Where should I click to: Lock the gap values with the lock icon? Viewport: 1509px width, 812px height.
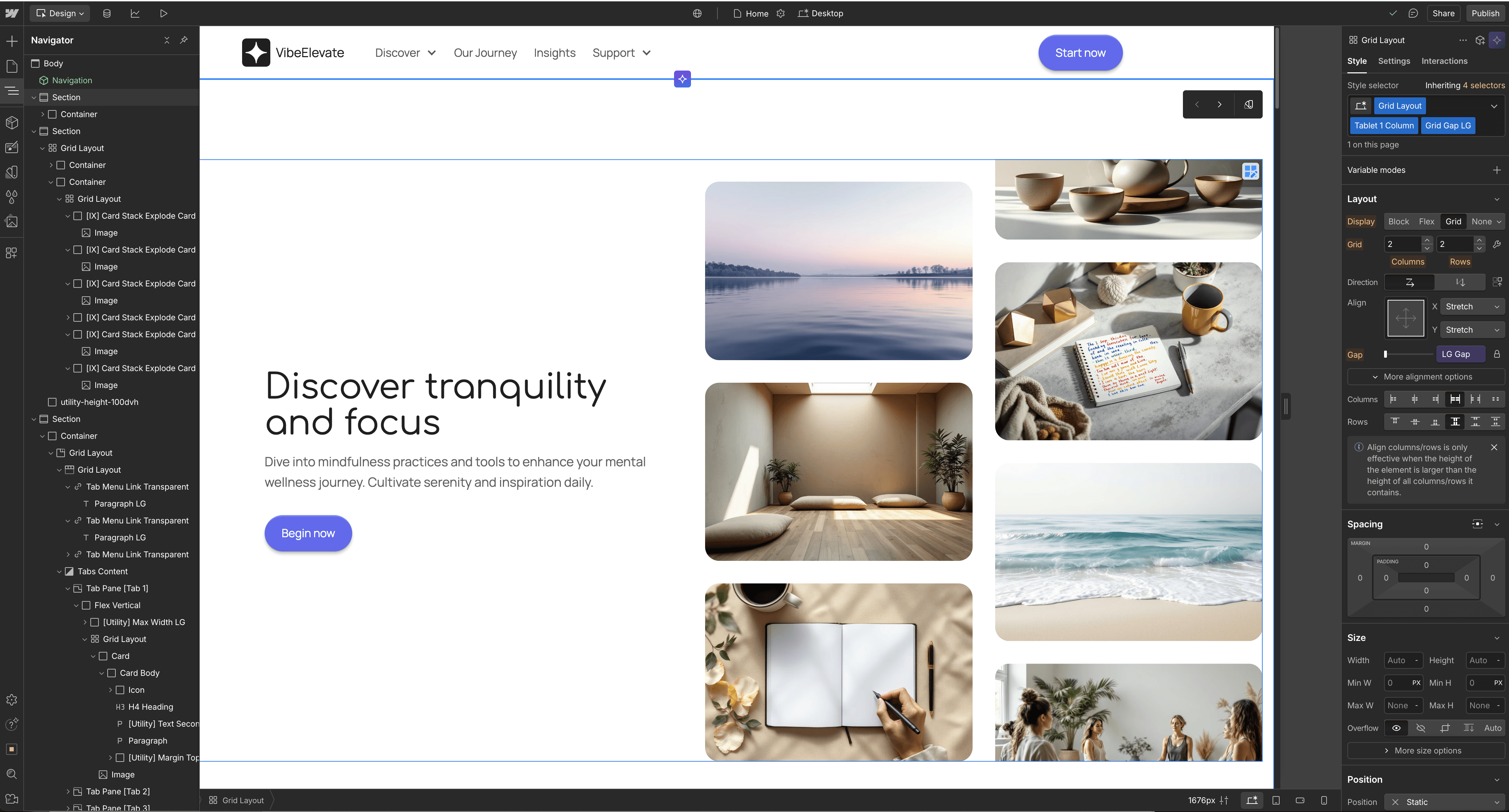click(x=1497, y=354)
